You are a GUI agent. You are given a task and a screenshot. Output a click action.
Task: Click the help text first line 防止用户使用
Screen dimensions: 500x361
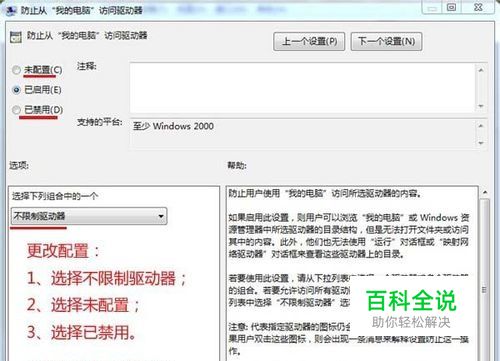[325, 193]
